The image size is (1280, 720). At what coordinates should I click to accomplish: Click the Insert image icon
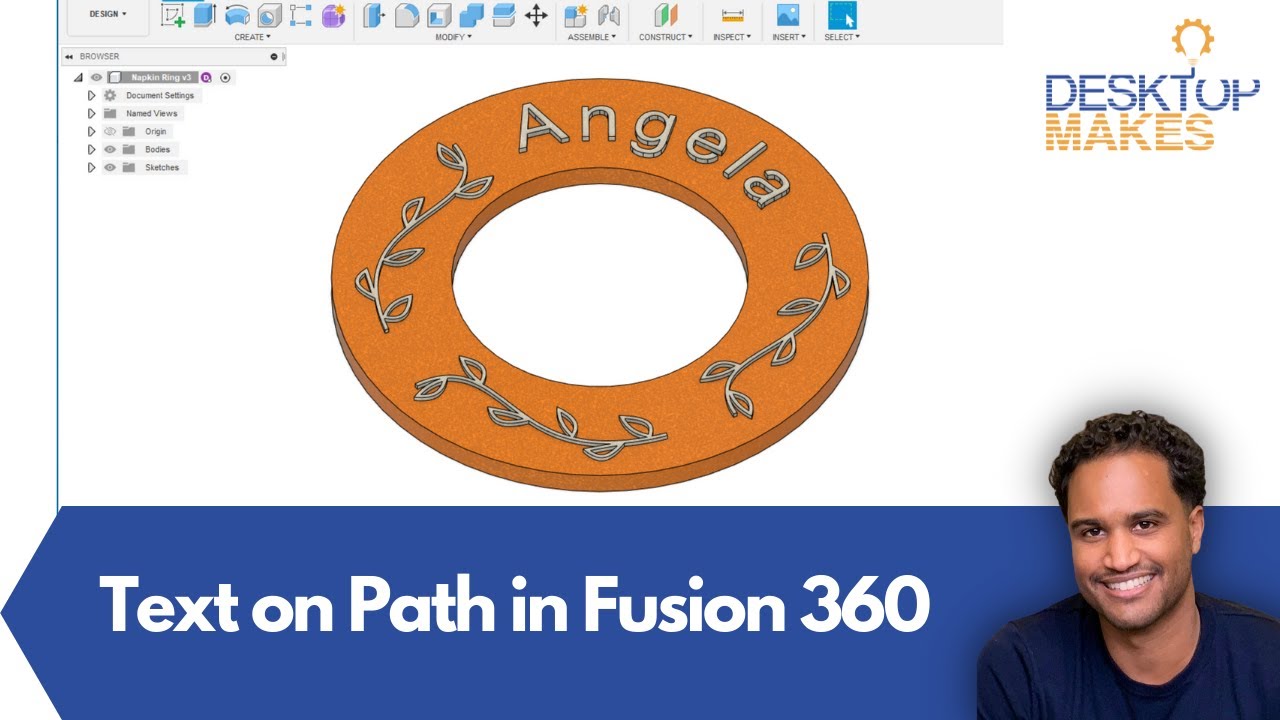coord(788,15)
